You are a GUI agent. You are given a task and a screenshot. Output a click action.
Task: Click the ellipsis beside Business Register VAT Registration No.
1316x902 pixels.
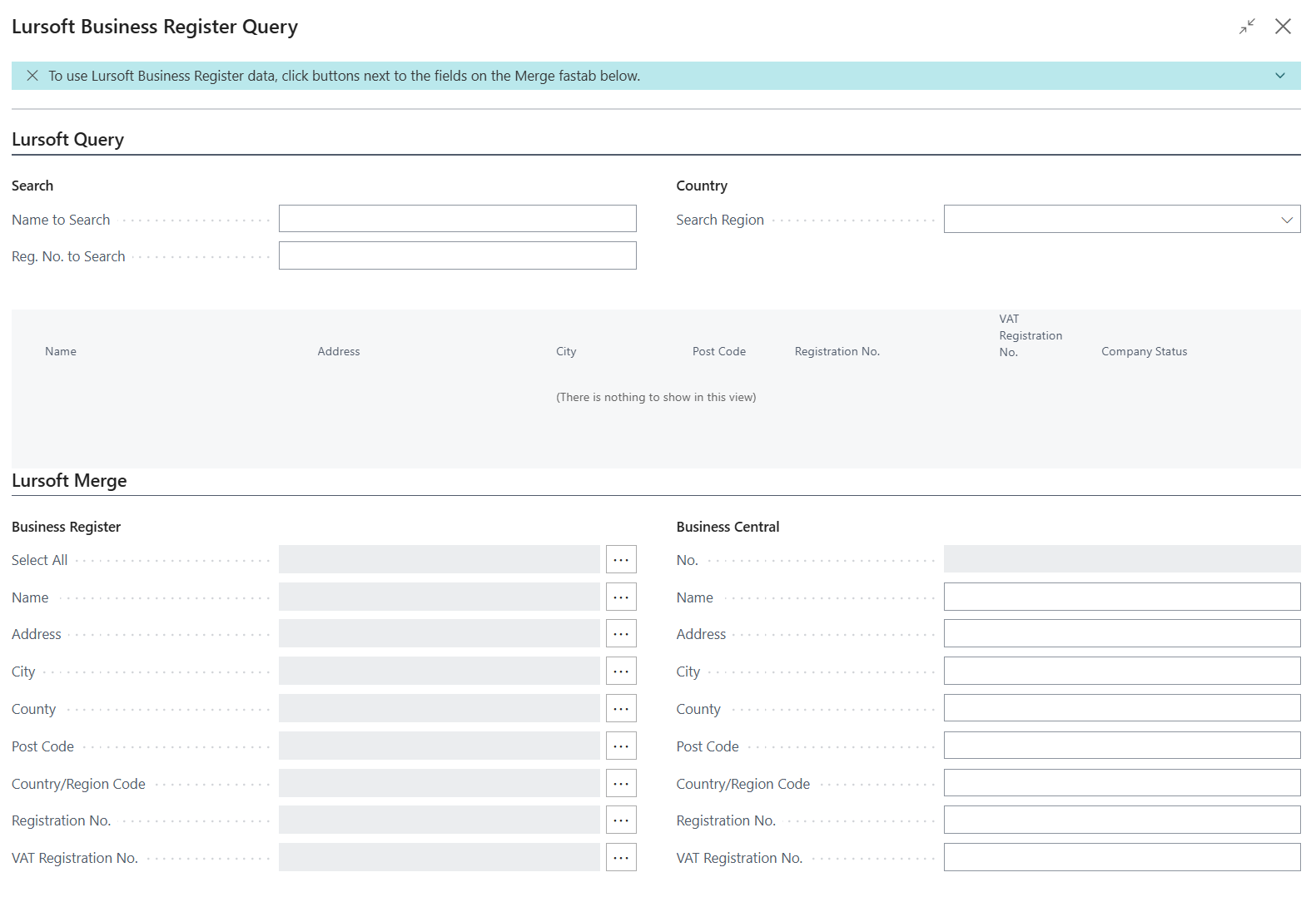point(621,857)
